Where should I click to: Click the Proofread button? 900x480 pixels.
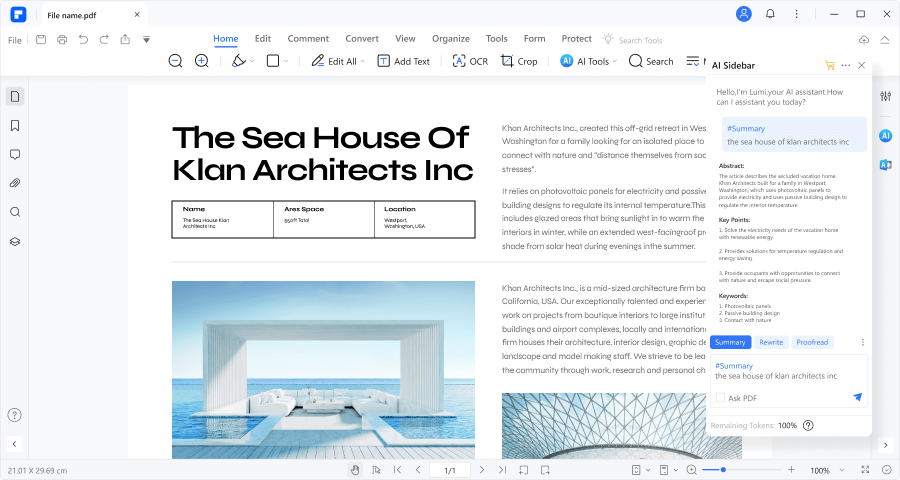click(x=812, y=342)
